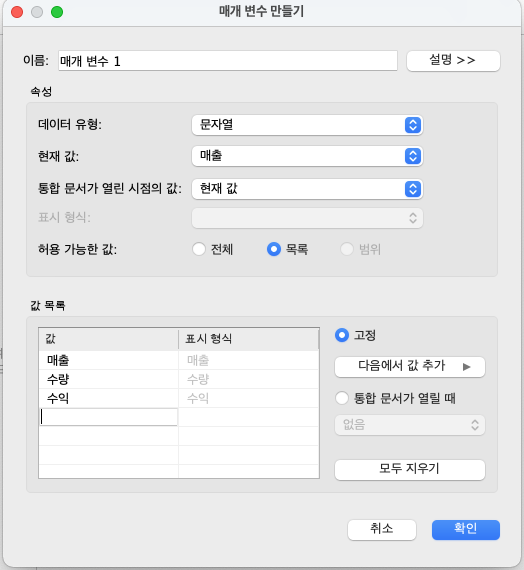Open the 데이터 유형 dropdown showing 문자열
This screenshot has width=524, height=570.
(x=307, y=125)
